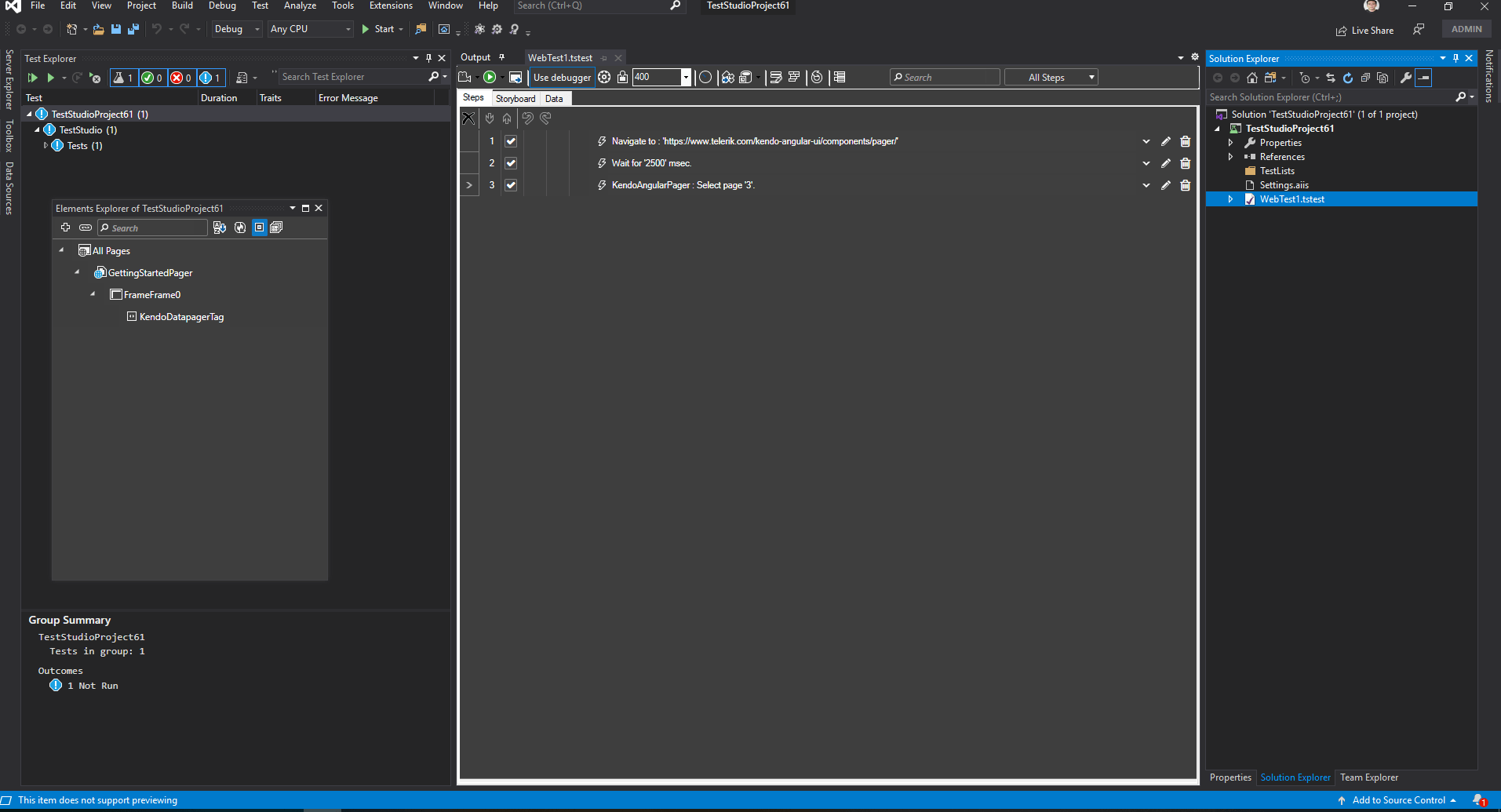Open the All Steps filter dropdown
Screen dimensions: 1501x812
[1051, 77]
